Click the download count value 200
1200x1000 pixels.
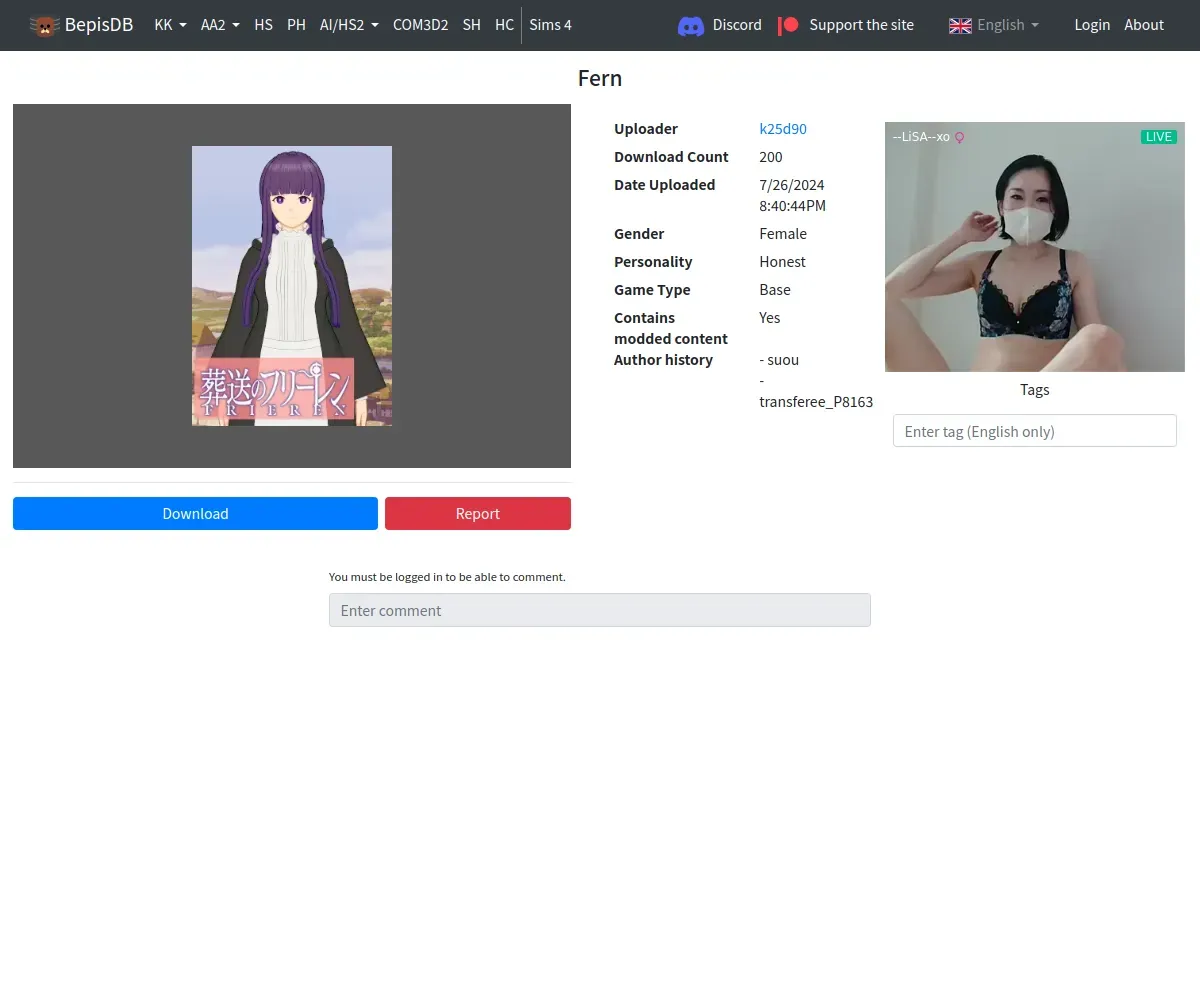click(x=771, y=157)
